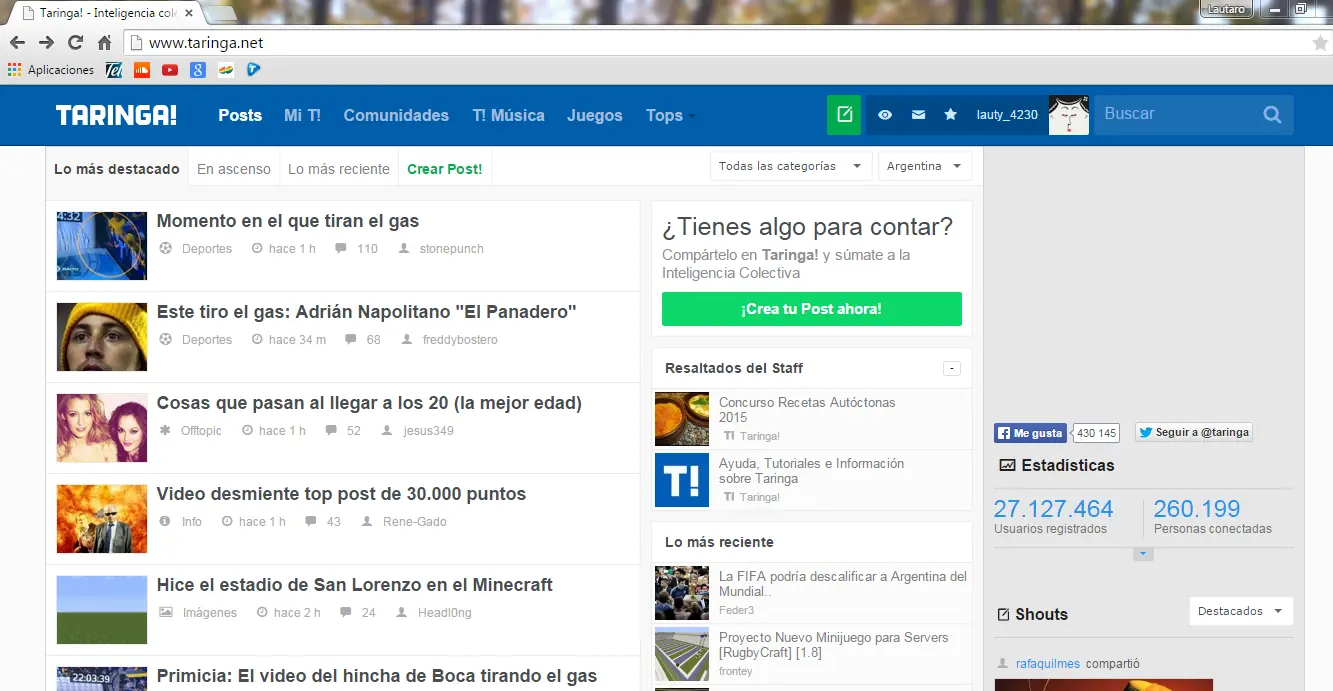Screen dimensions: 1333x691
Task: Switch to the En ascenso tab
Action: click(234, 169)
